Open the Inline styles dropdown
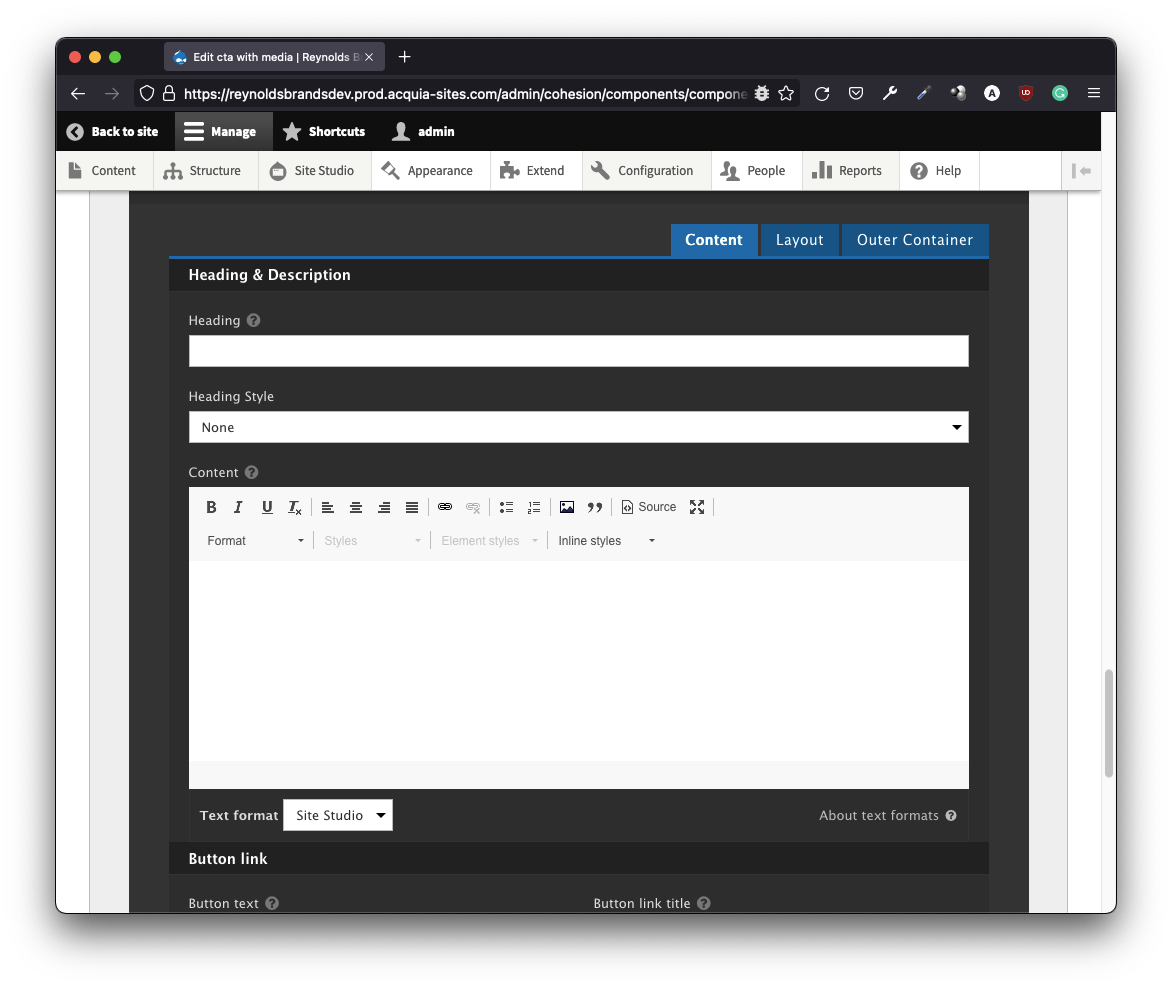 pos(606,541)
